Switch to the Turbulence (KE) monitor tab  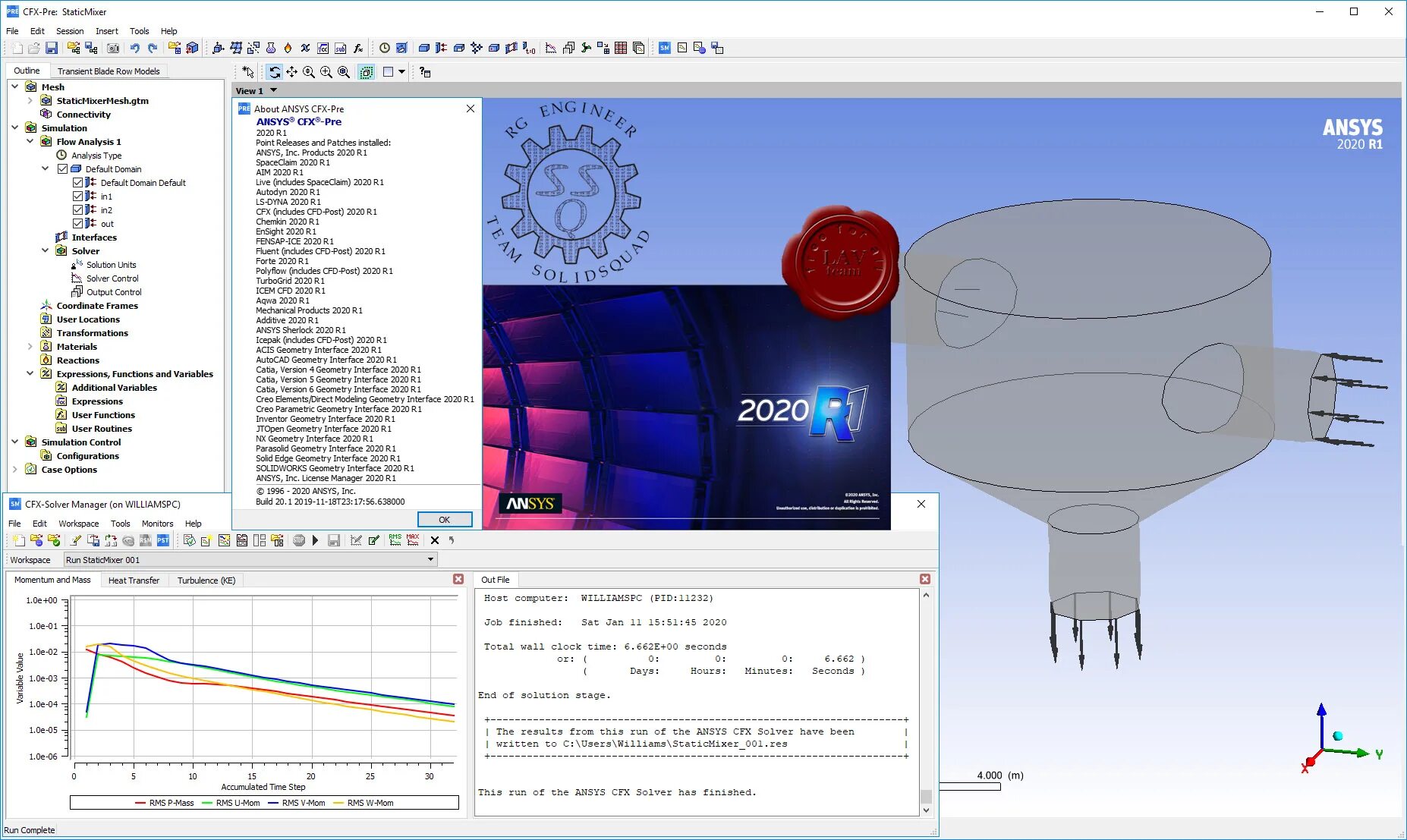[206, 580]
